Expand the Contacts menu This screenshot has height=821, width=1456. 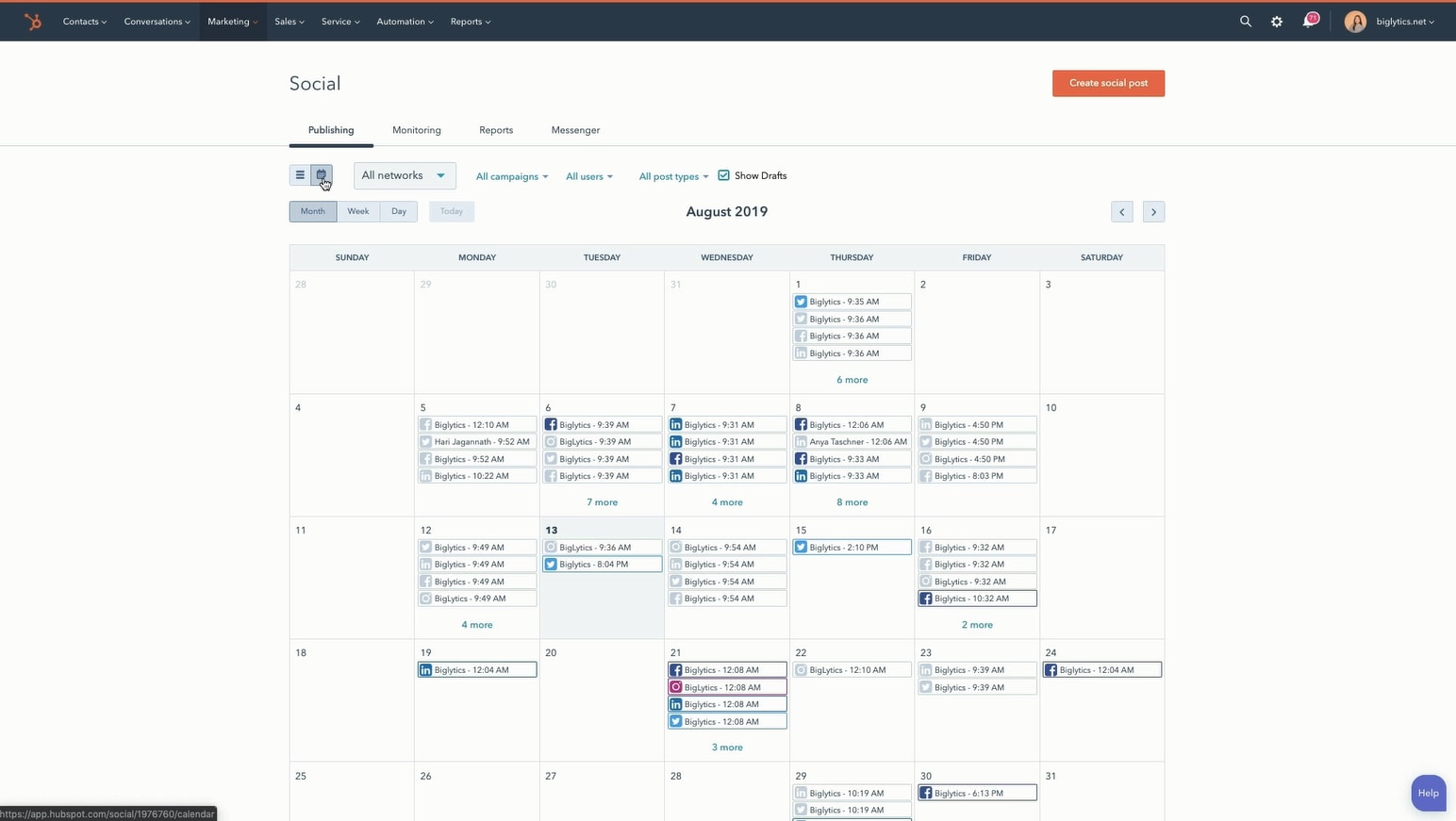click(85, 22)
